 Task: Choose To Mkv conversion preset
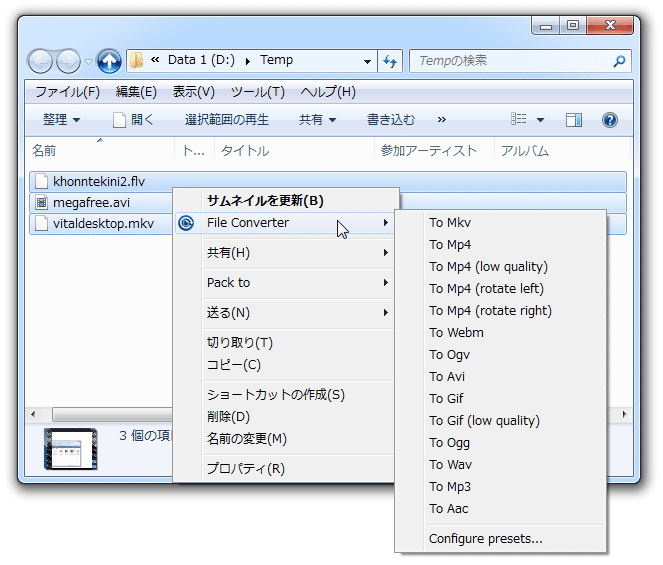click(500, 223)
